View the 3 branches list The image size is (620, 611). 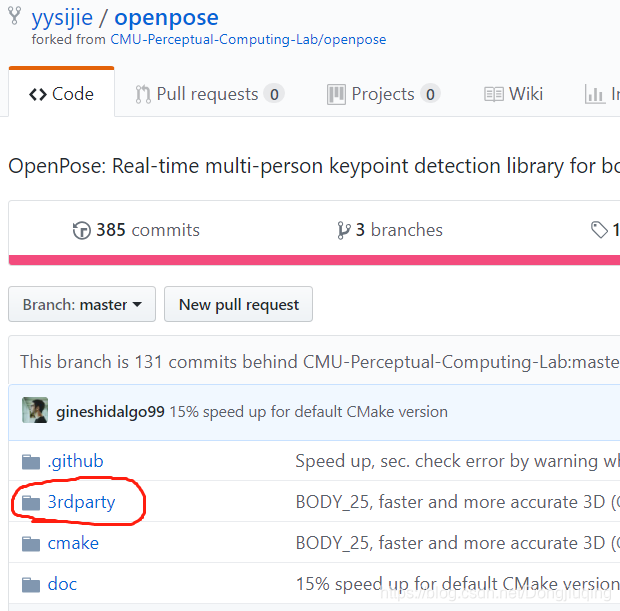click(x=390, y=230)
